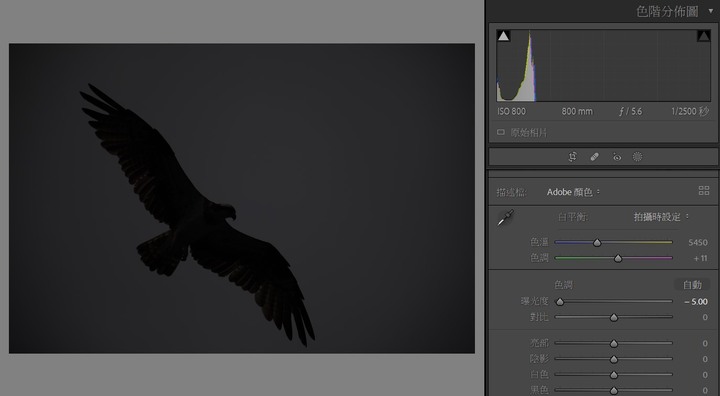720x396 pixels.
Task: Click the contrast value 0 field
Action: (705, 317)
